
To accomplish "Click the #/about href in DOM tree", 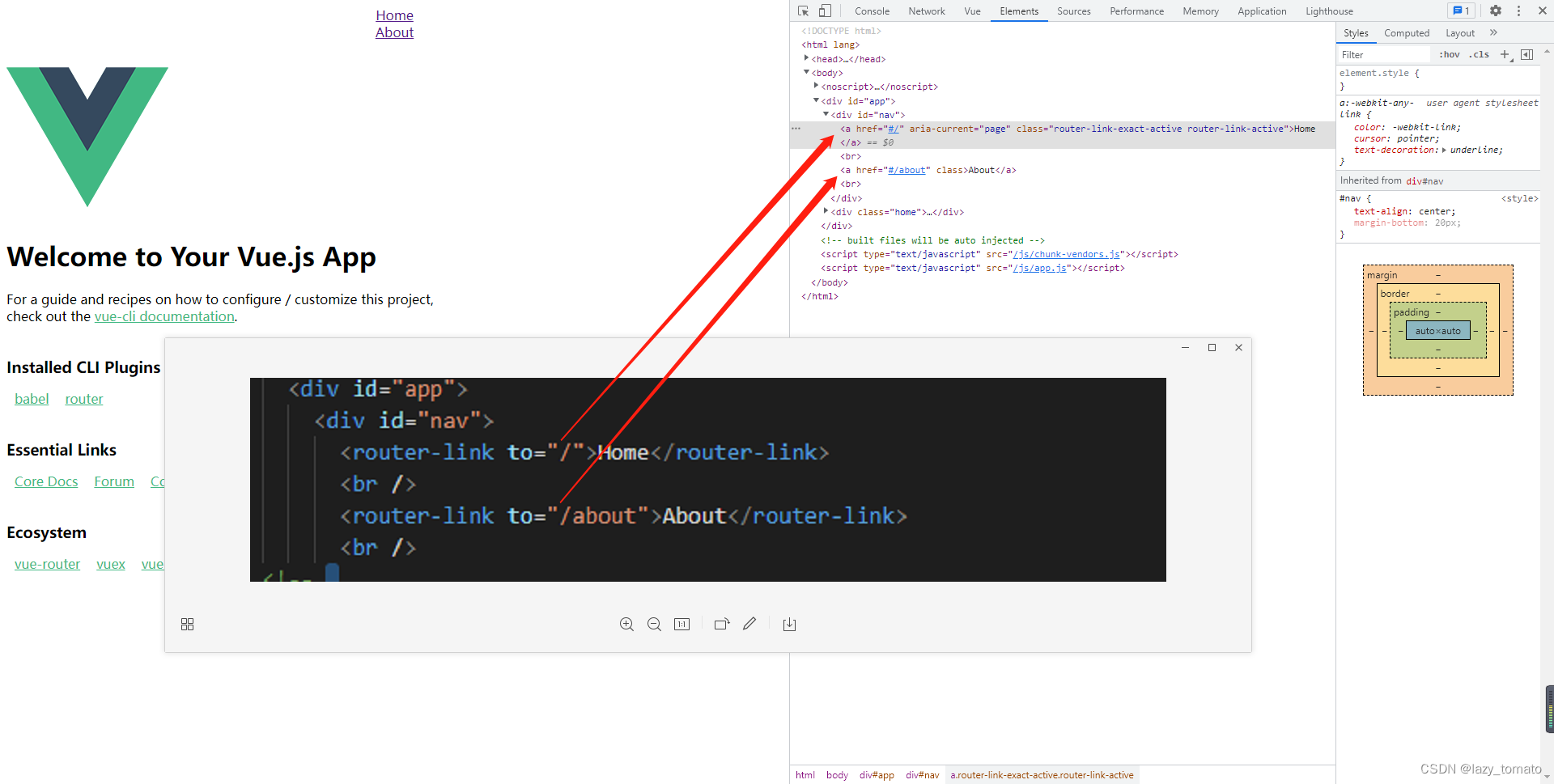I will coord(906,170).
